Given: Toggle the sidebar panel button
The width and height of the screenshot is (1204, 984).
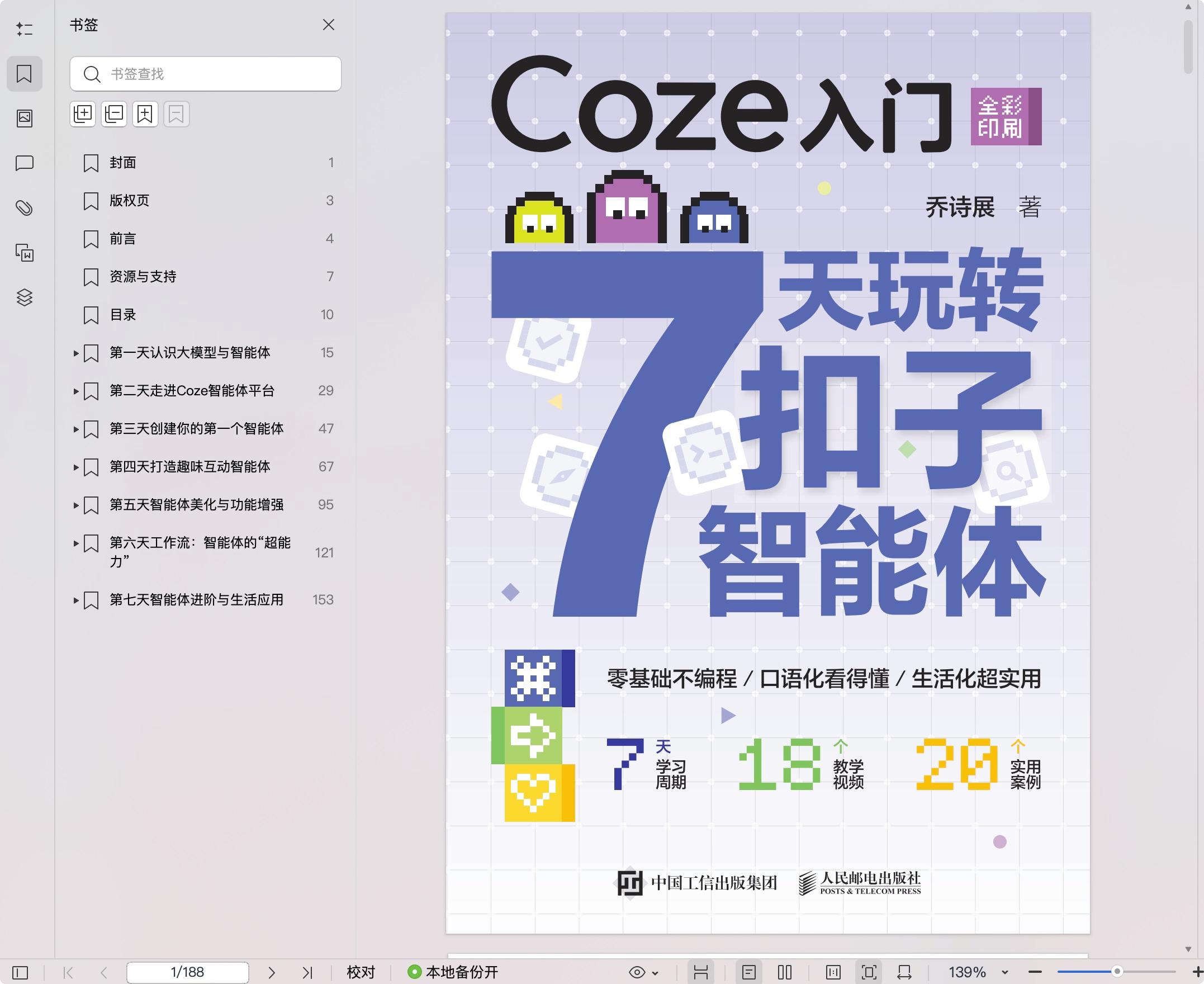Looking at the screenshot, I should 20,973.
